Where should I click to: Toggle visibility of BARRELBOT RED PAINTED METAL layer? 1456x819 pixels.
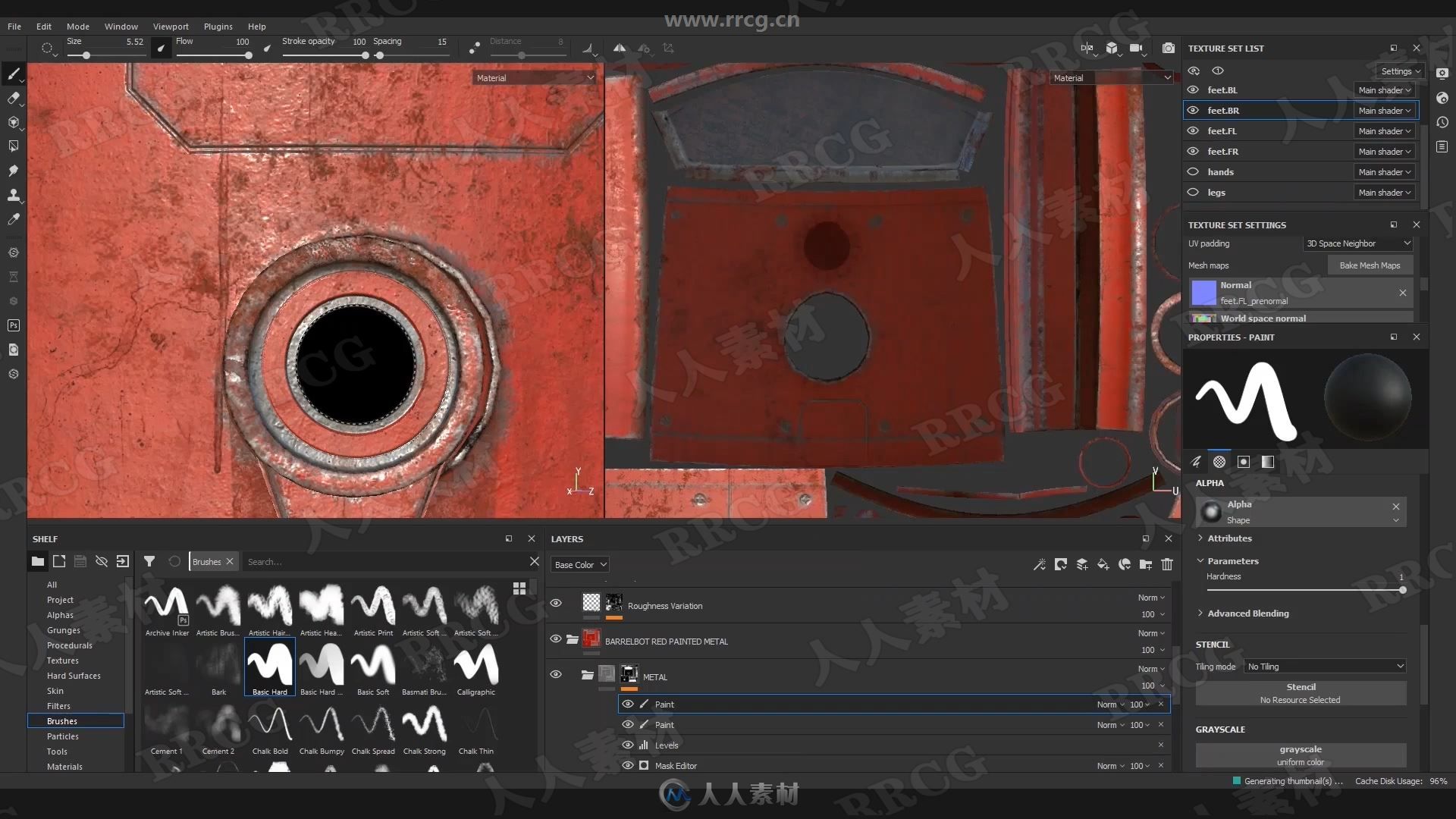(556, 640)
